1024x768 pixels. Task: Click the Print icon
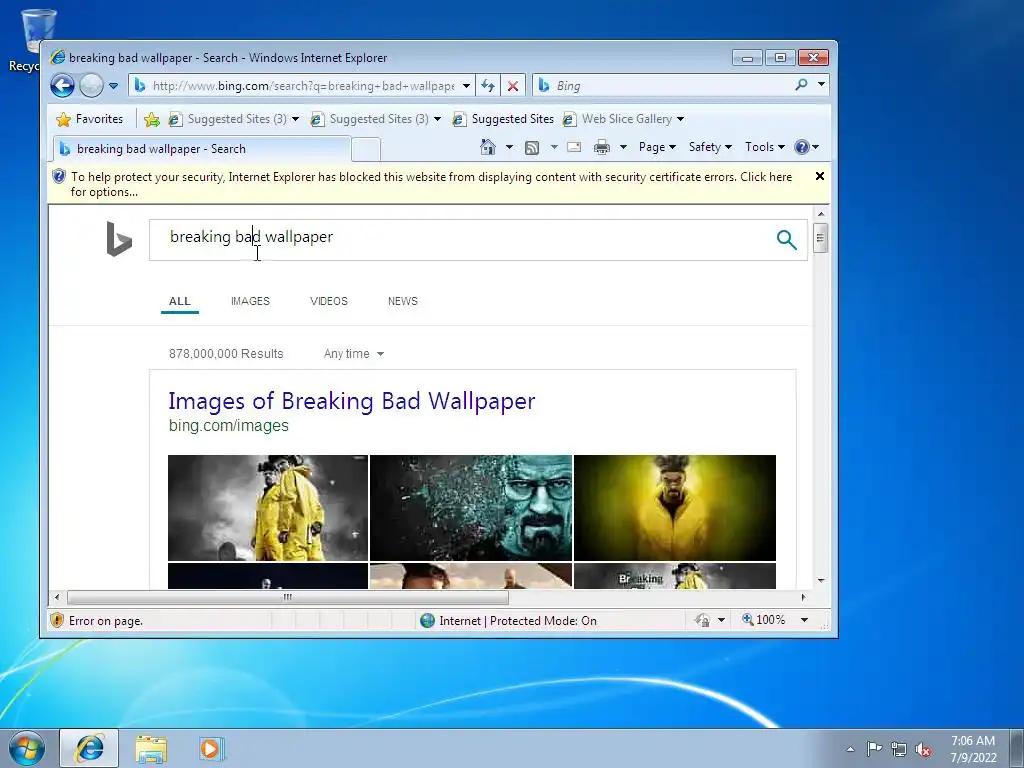(x=601, y=148)
